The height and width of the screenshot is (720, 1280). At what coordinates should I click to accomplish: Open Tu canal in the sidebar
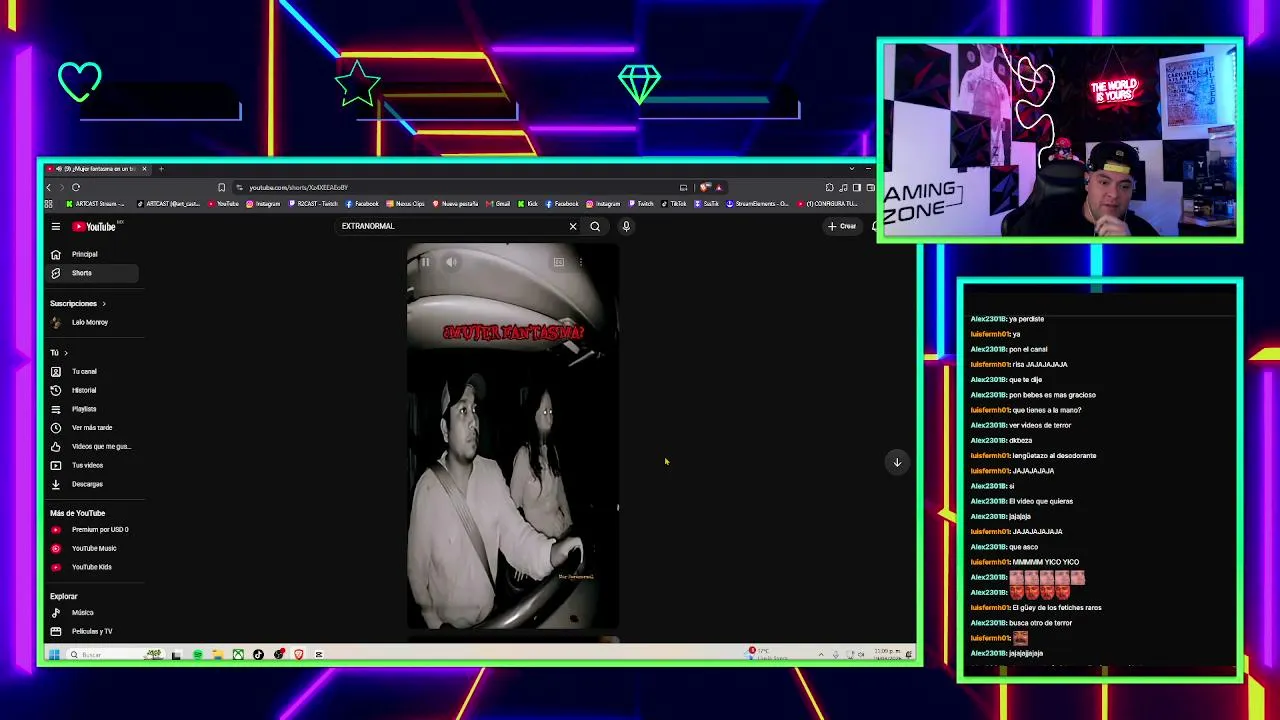point(92,371)
